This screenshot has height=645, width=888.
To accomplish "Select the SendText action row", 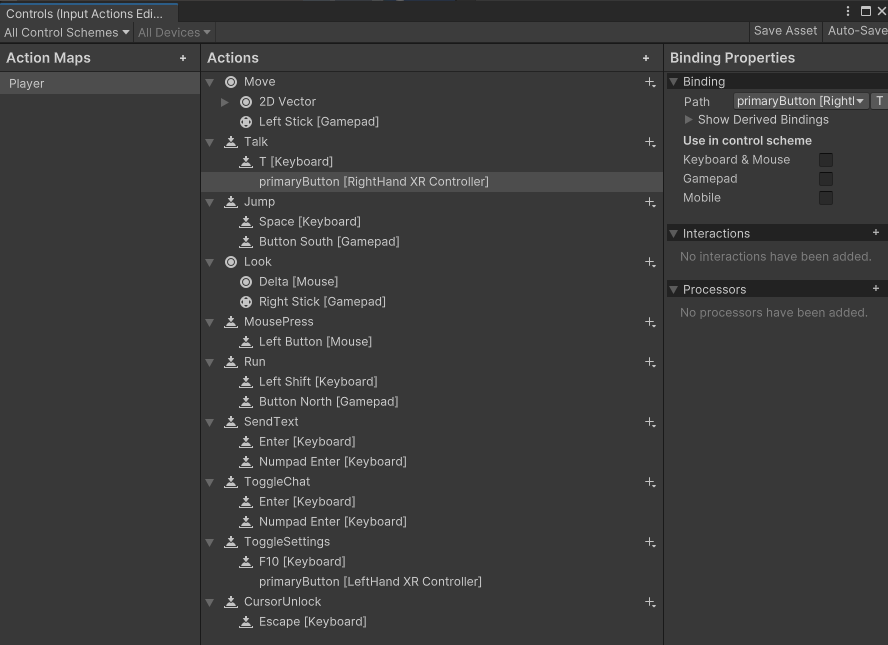I will point(432,422).
